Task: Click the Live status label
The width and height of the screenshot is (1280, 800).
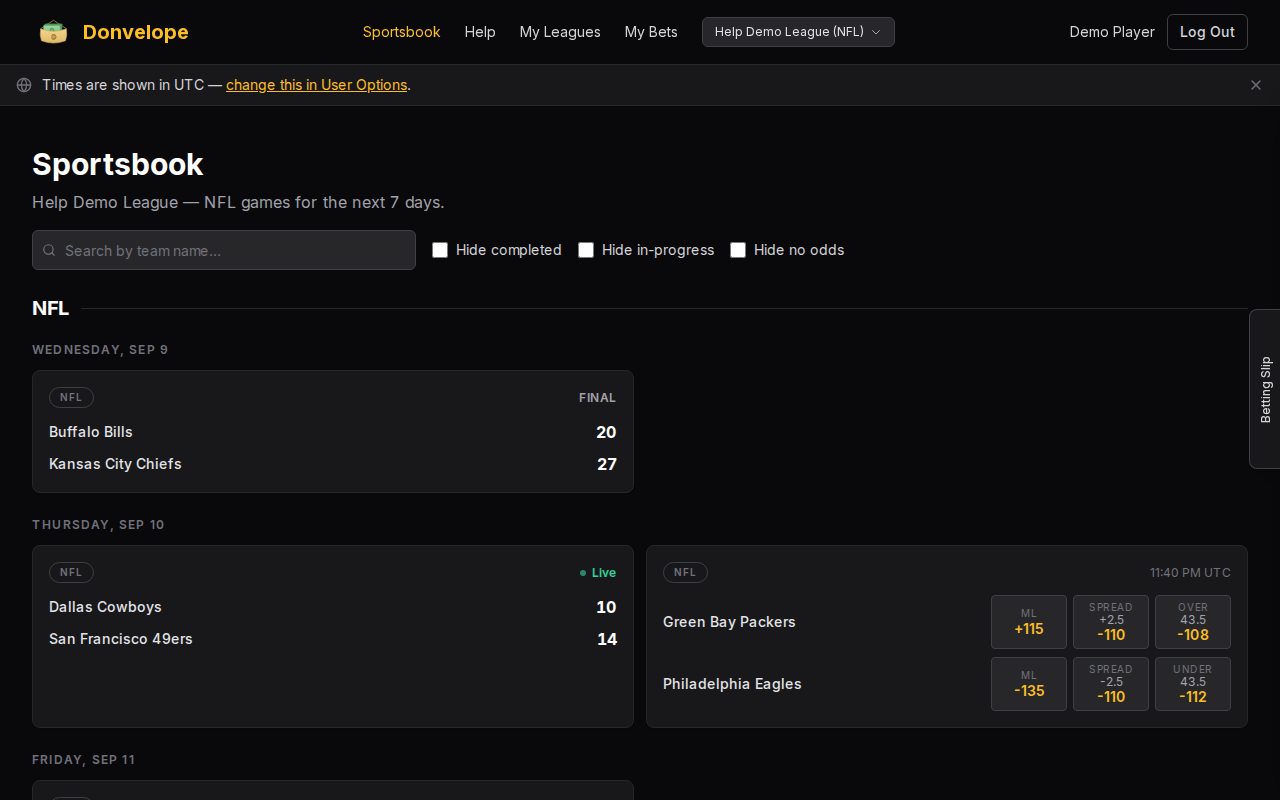Action: [x=604, y=573]
